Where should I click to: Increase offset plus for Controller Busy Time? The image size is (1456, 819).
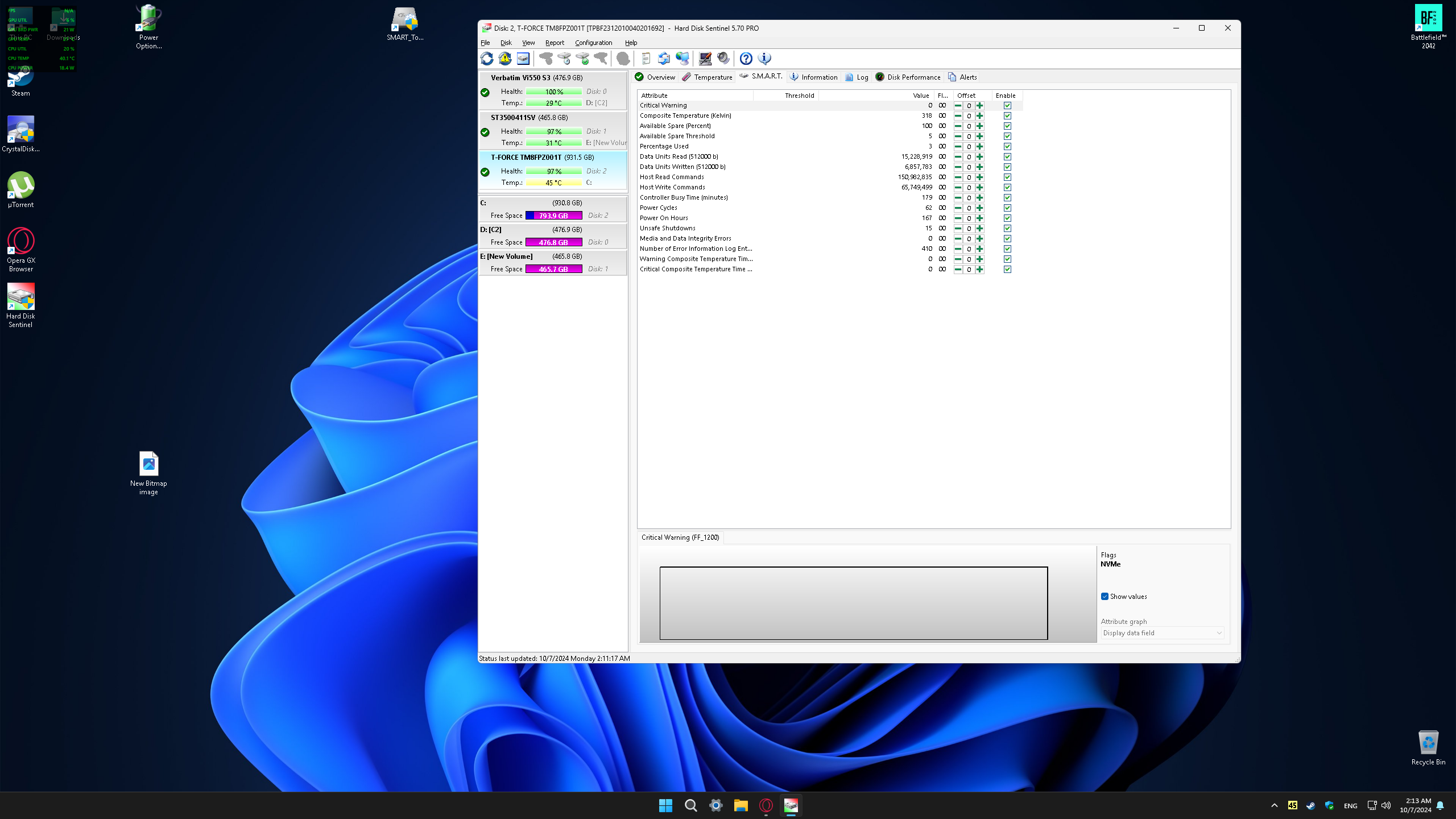(979, 198)
